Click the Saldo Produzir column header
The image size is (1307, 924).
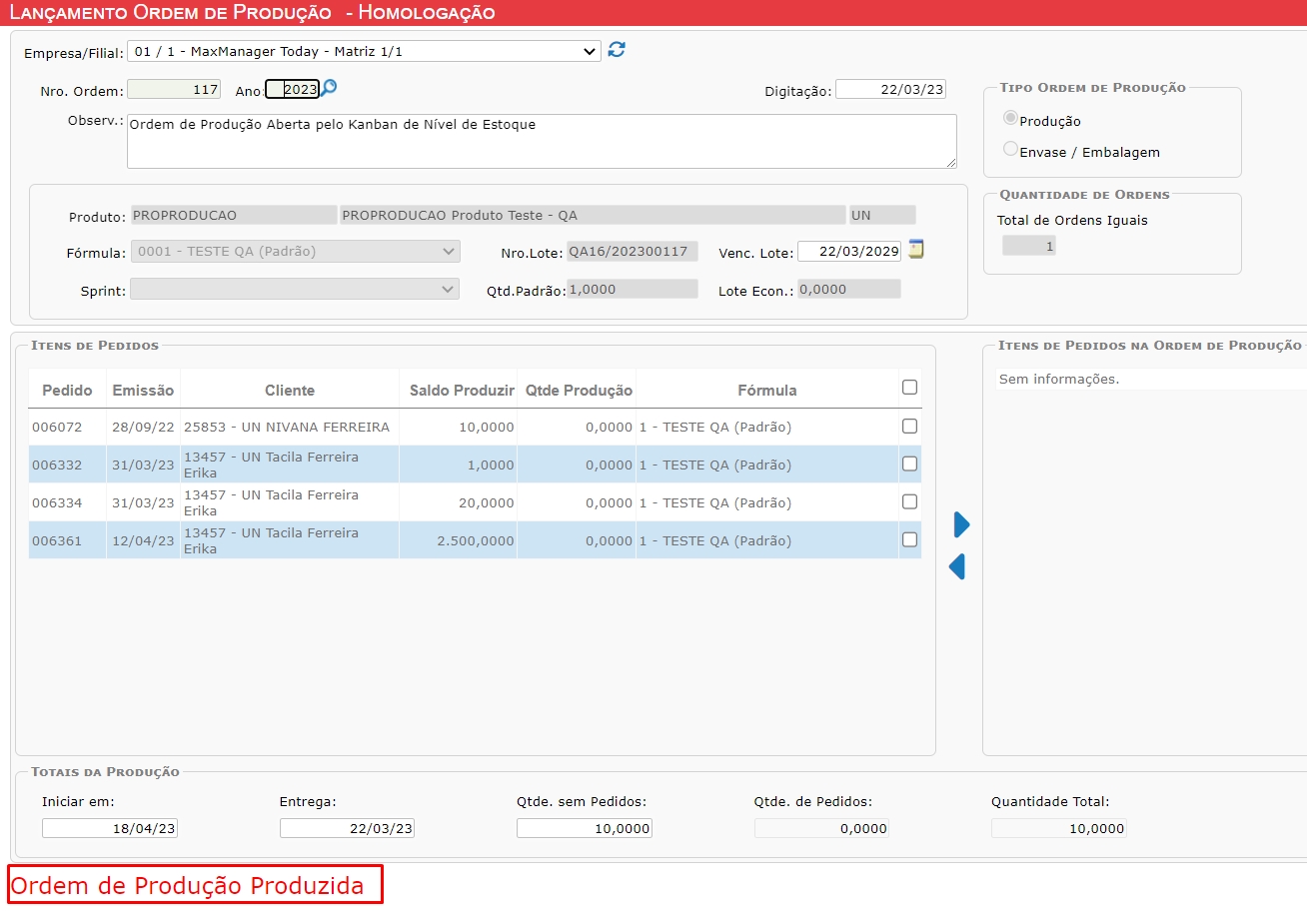[462, 391]
